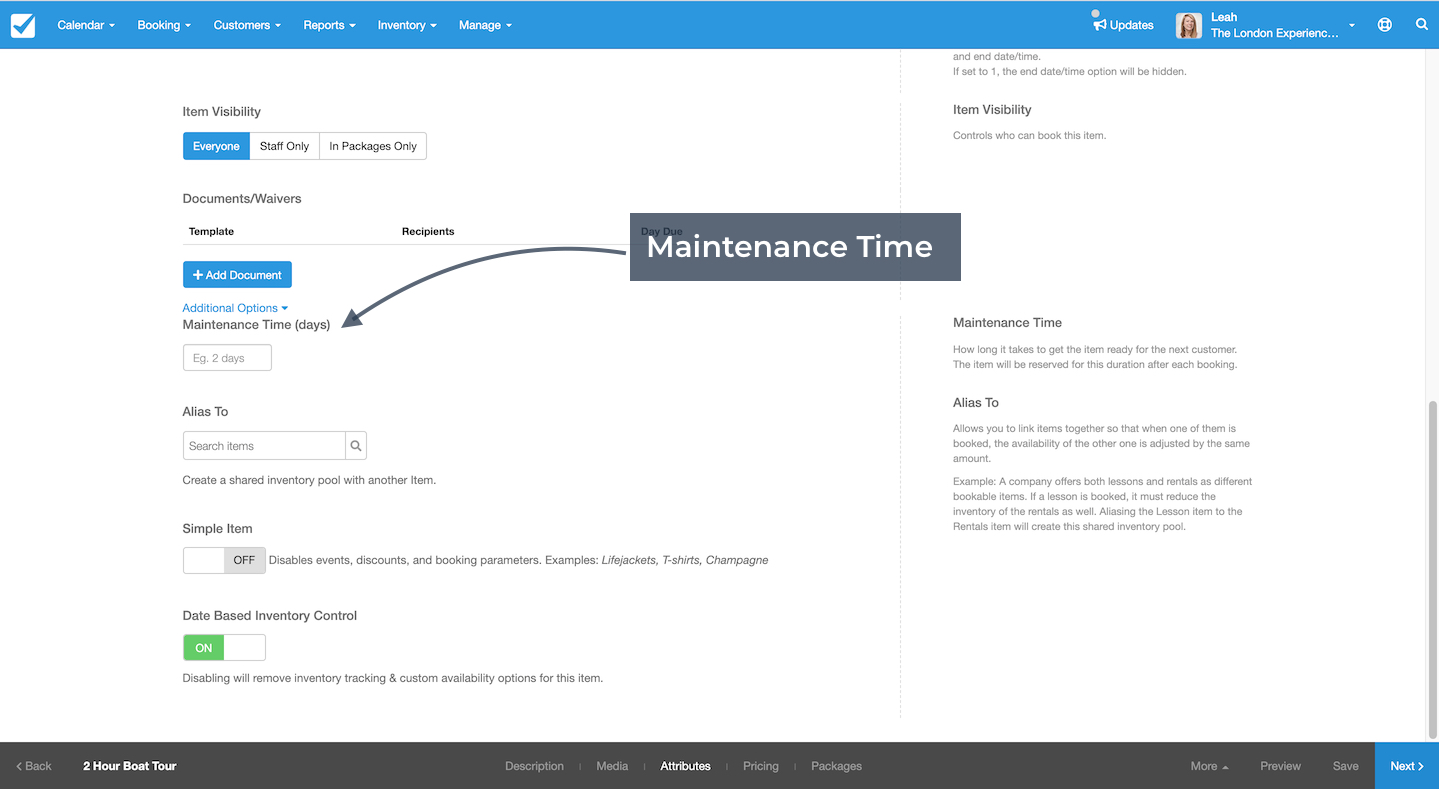Click the Template column header

pyautogui.click(x=211, y=231)
